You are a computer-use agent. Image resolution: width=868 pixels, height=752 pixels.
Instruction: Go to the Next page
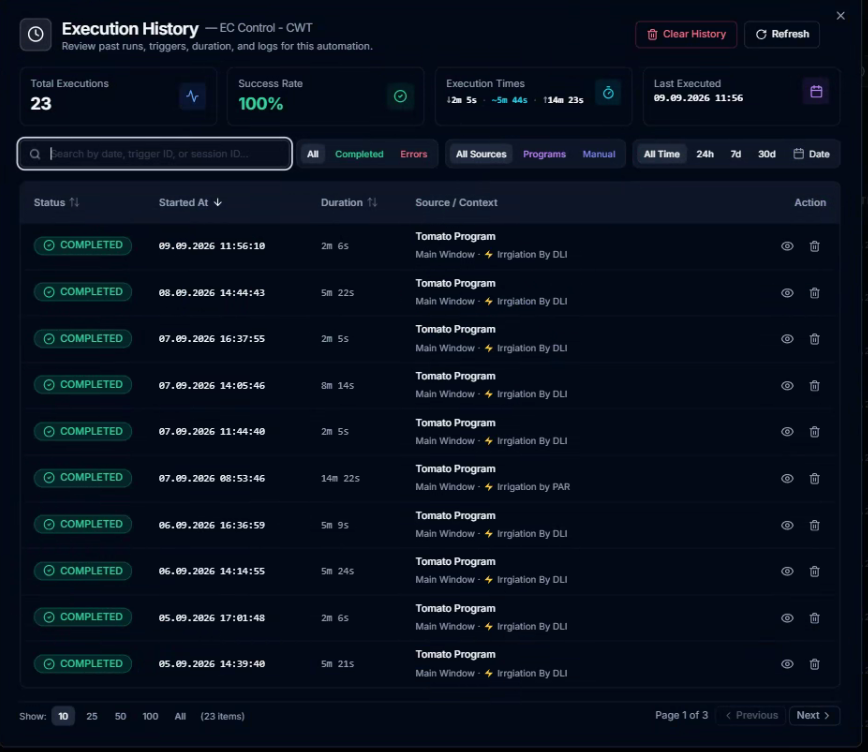pos(814,715)
